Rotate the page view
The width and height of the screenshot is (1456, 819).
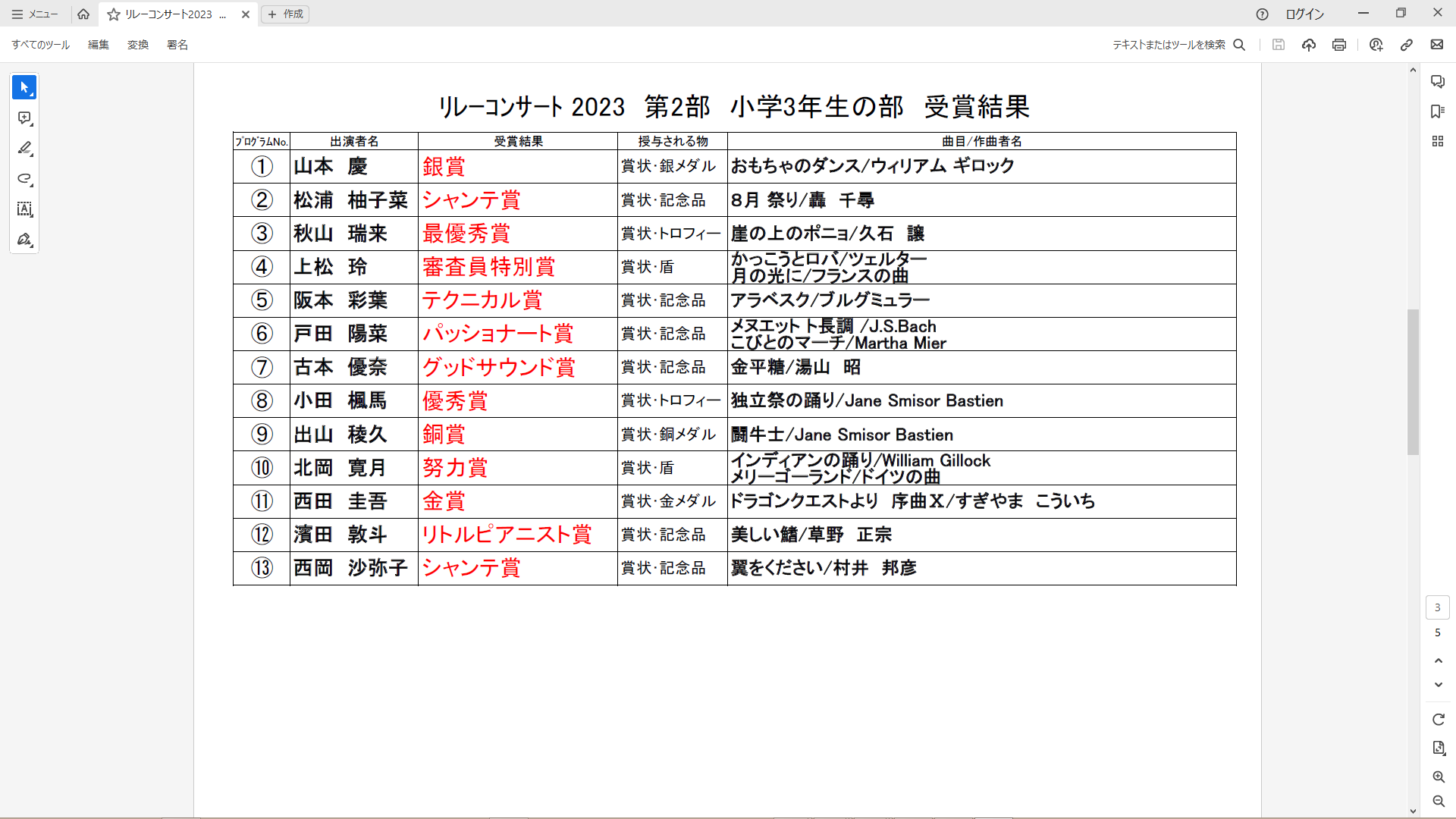coord(1439,720)
